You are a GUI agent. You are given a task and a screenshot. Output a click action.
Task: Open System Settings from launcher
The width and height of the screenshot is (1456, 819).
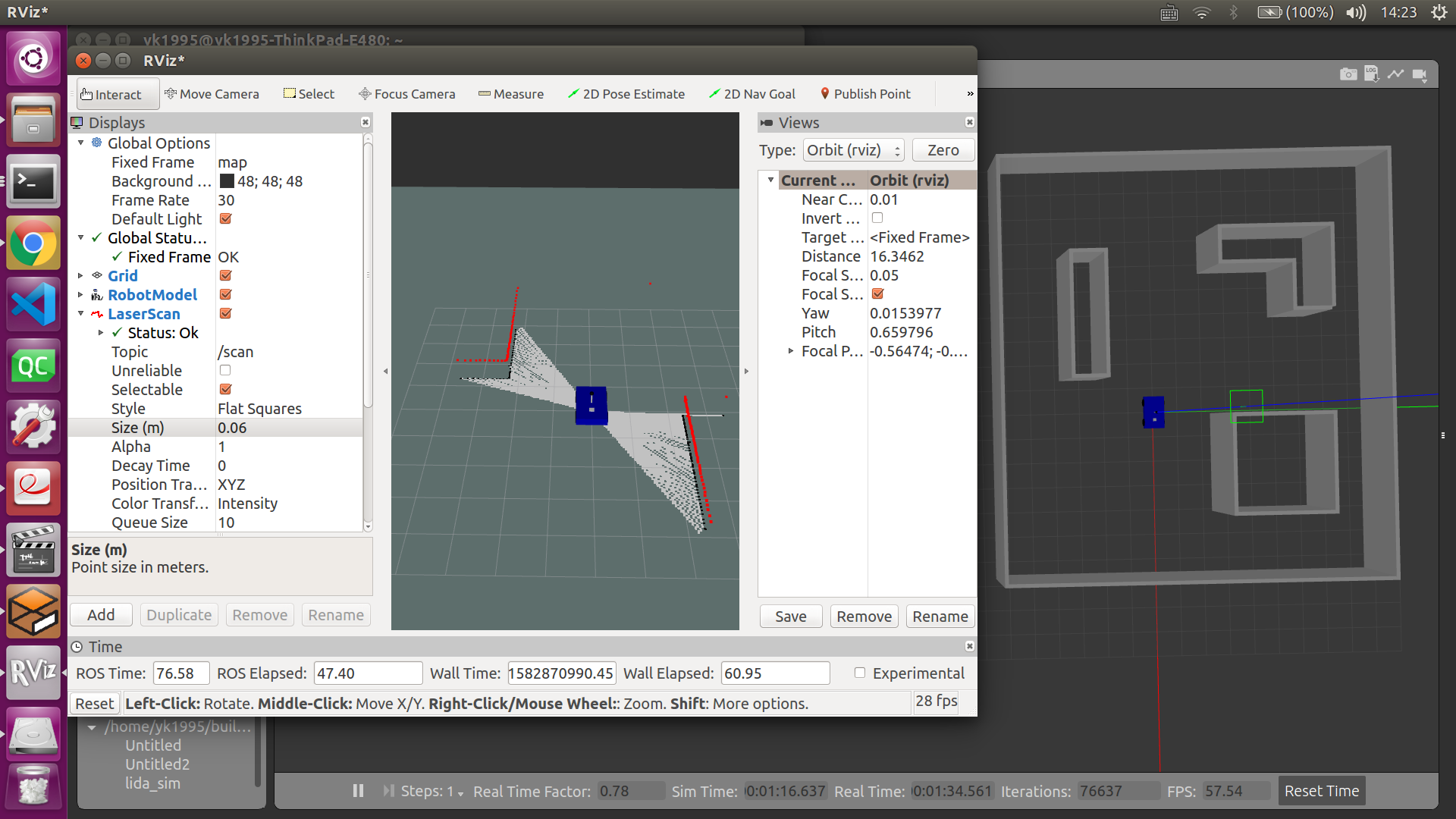point(33,427)
